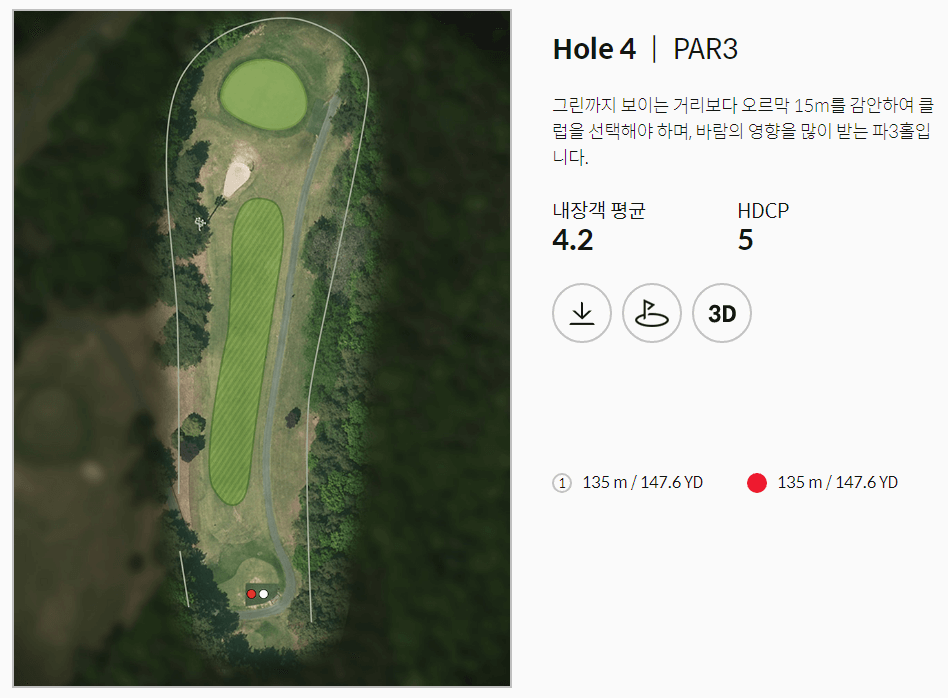
Task: Click the HDCP 5 value
Action: 745,240
